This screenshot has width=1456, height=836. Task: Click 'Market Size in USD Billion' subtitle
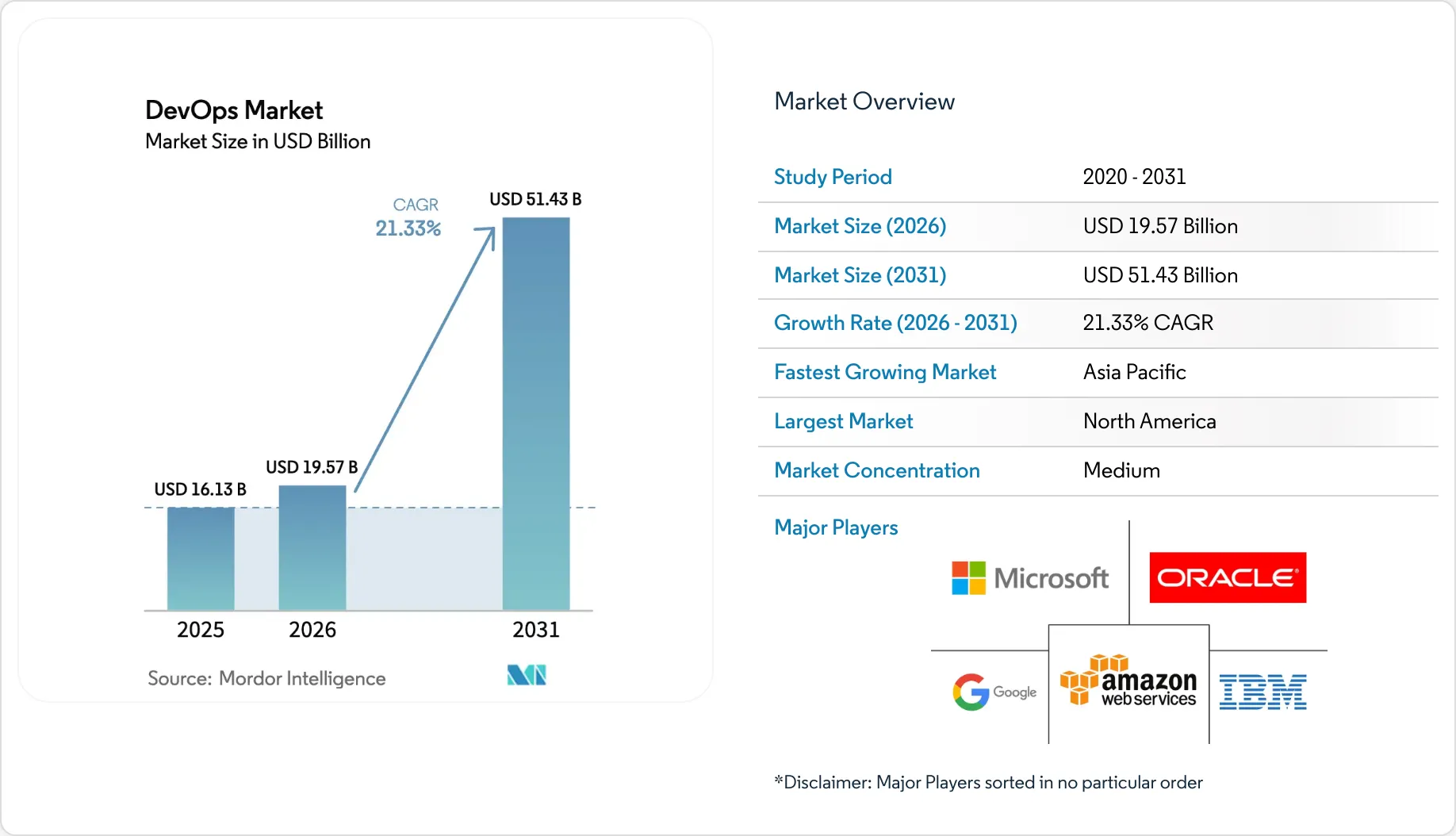258,141
